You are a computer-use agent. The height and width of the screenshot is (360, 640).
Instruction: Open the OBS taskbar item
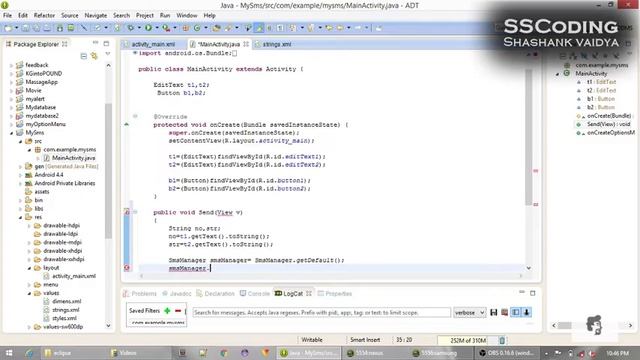(506, 353)
